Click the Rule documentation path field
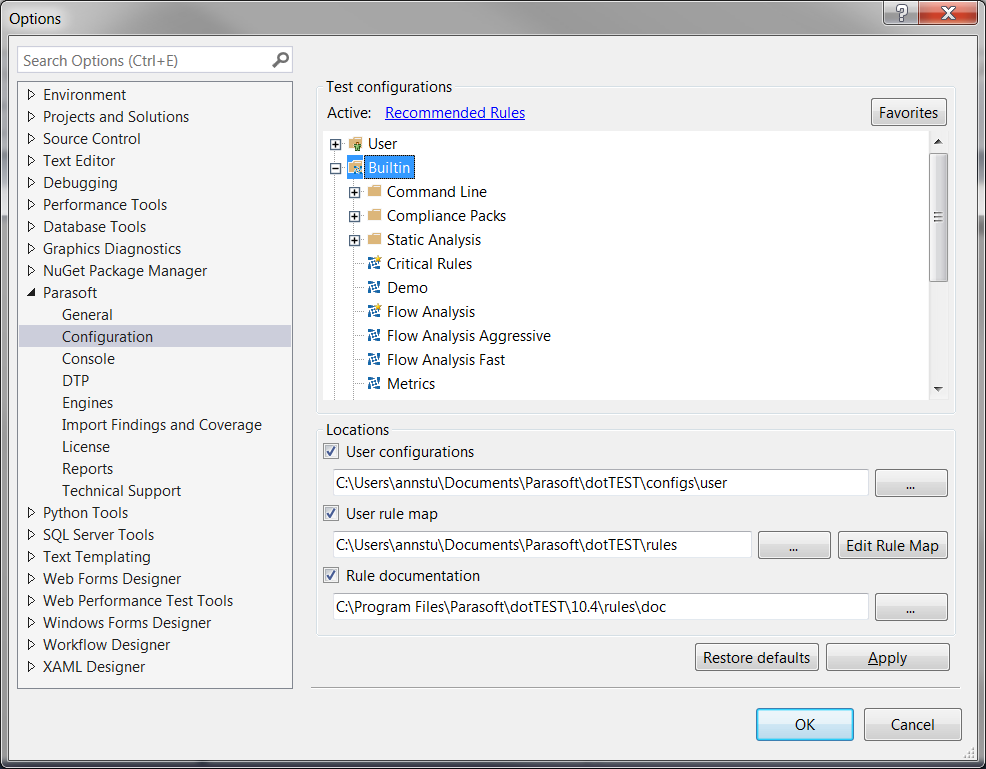986x769 pixels. [x=601, y=607]
